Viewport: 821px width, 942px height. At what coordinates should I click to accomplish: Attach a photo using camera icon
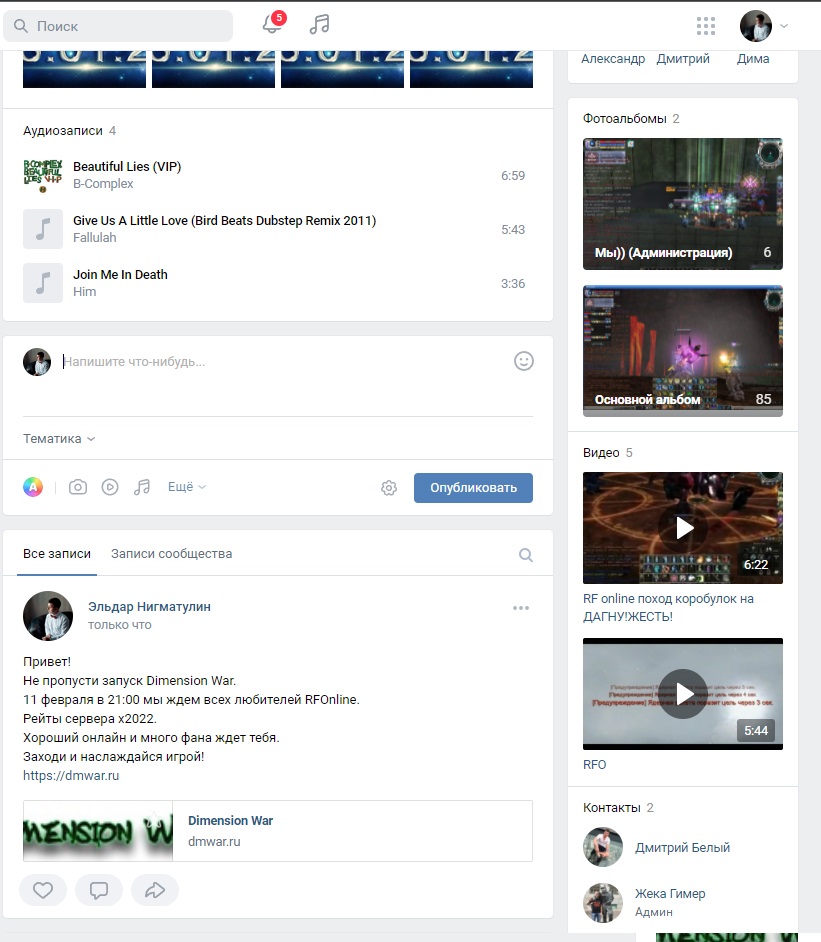77,487
